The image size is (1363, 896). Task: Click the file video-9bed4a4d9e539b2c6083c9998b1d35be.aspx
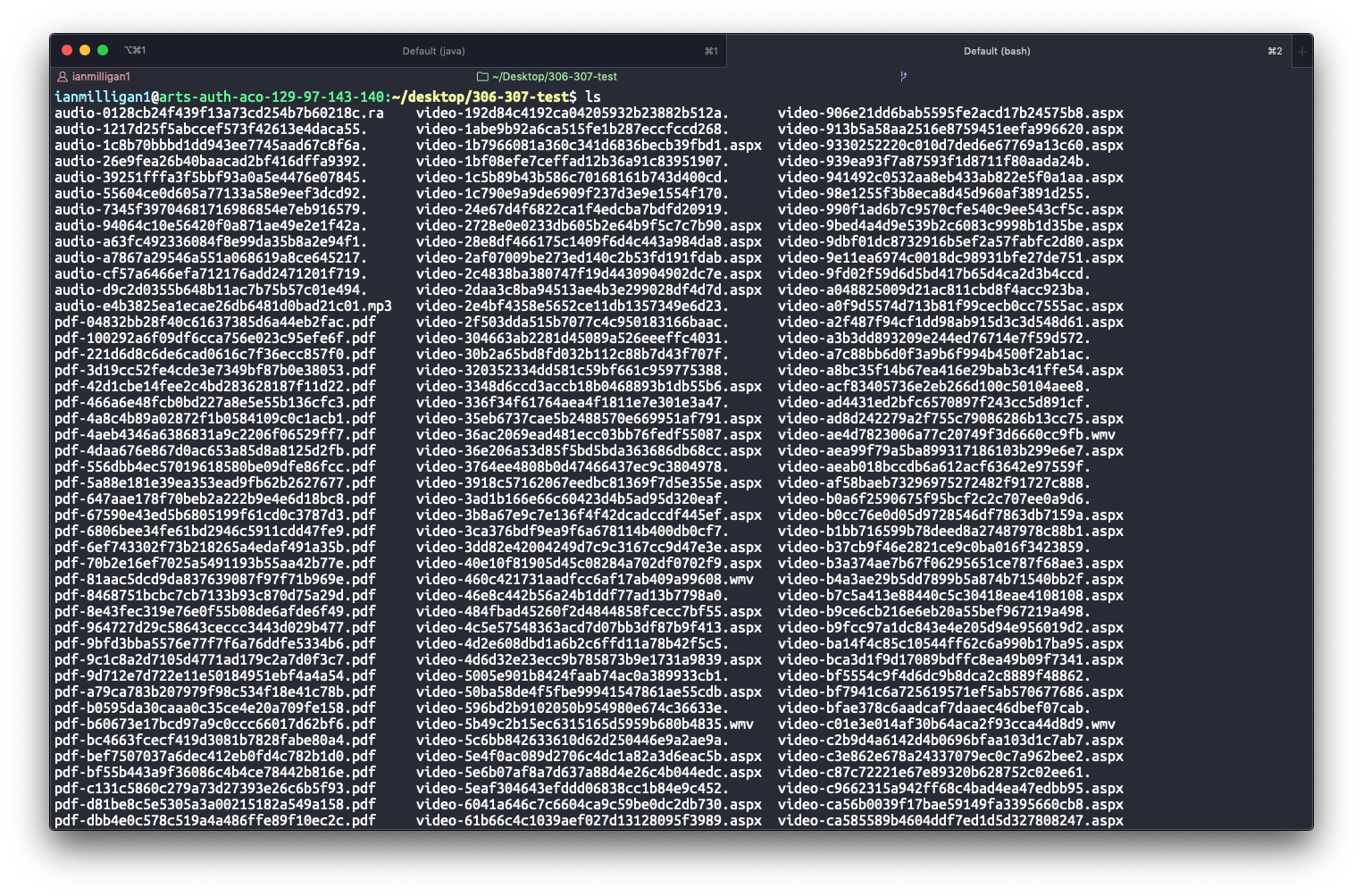pyautogui.click(x=950, y=226)
